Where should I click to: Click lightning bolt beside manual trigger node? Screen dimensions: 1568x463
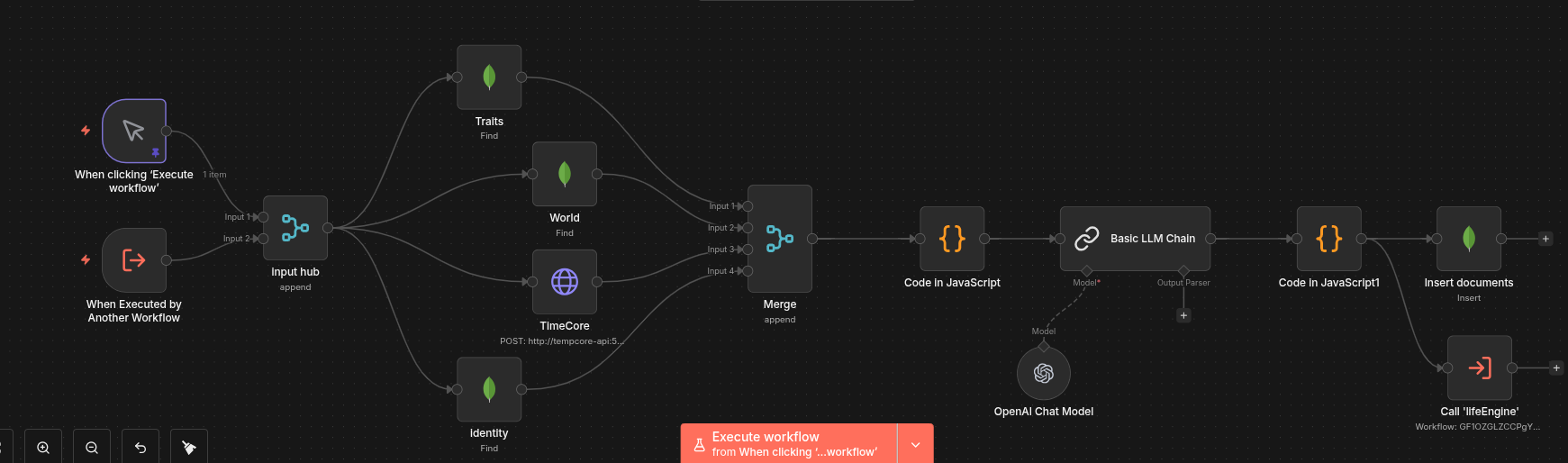tap(86, 131)
